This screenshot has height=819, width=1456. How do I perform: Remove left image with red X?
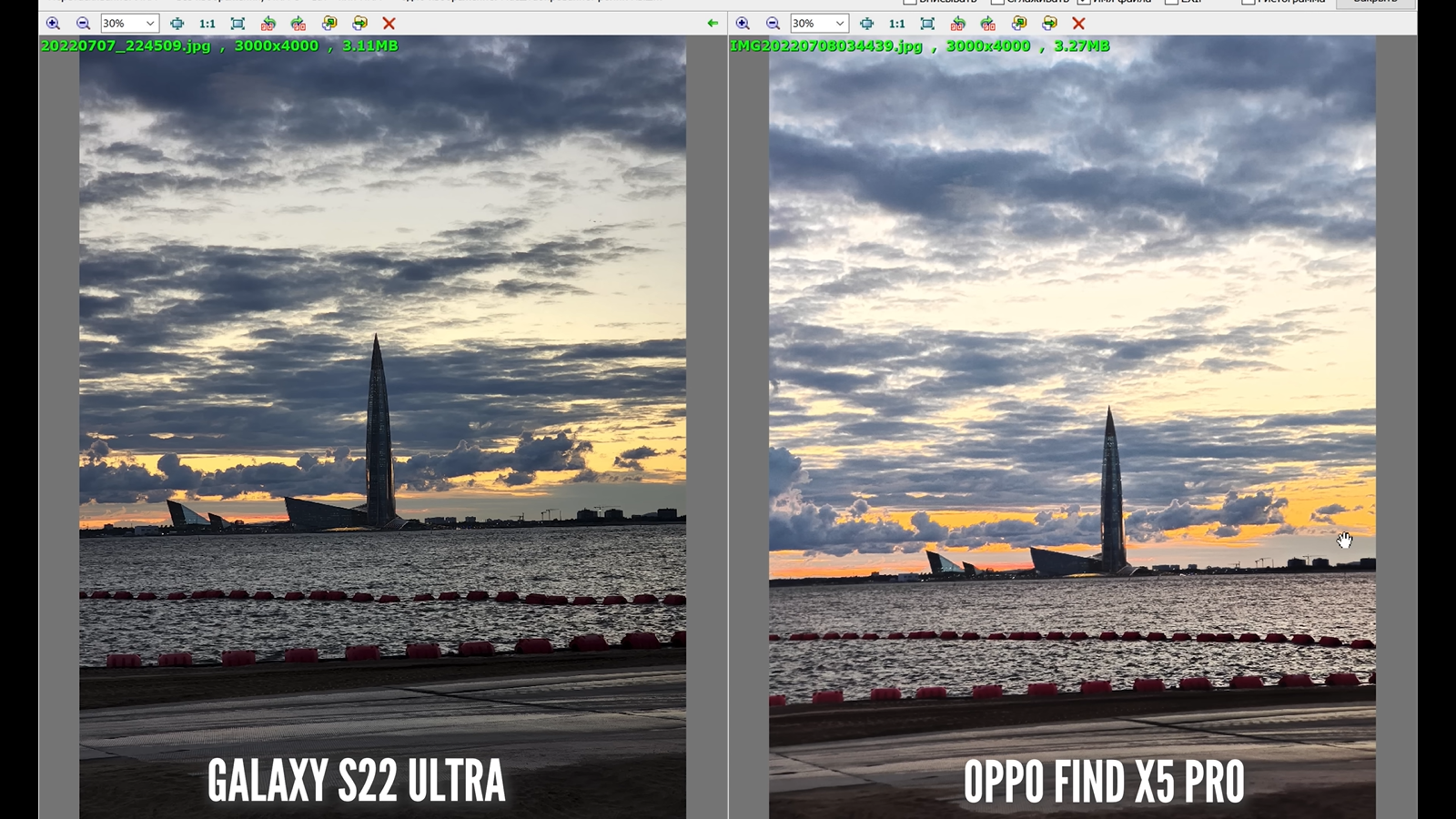(x=389, y=24)
